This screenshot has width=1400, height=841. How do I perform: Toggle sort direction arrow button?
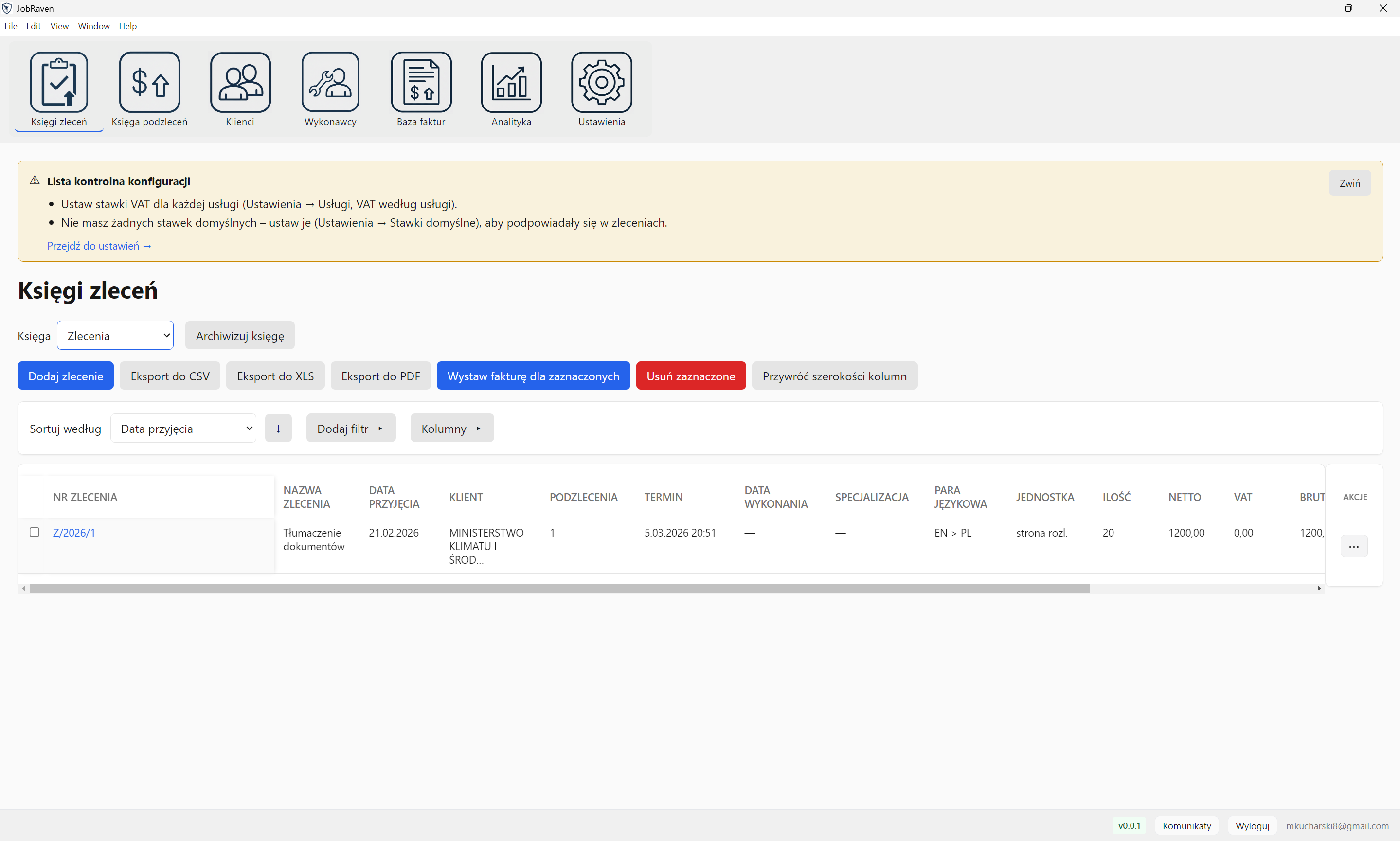tap(278, 429)
